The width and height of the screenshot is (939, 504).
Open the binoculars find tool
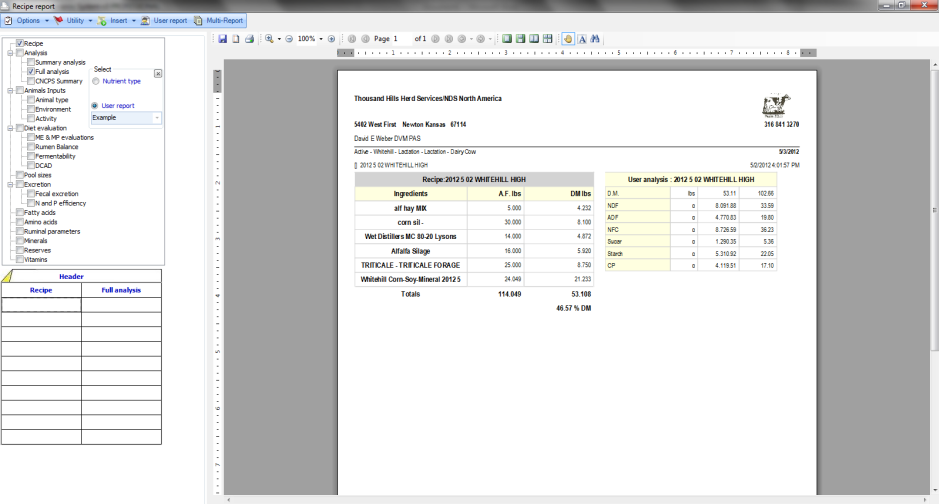[594, 39]
